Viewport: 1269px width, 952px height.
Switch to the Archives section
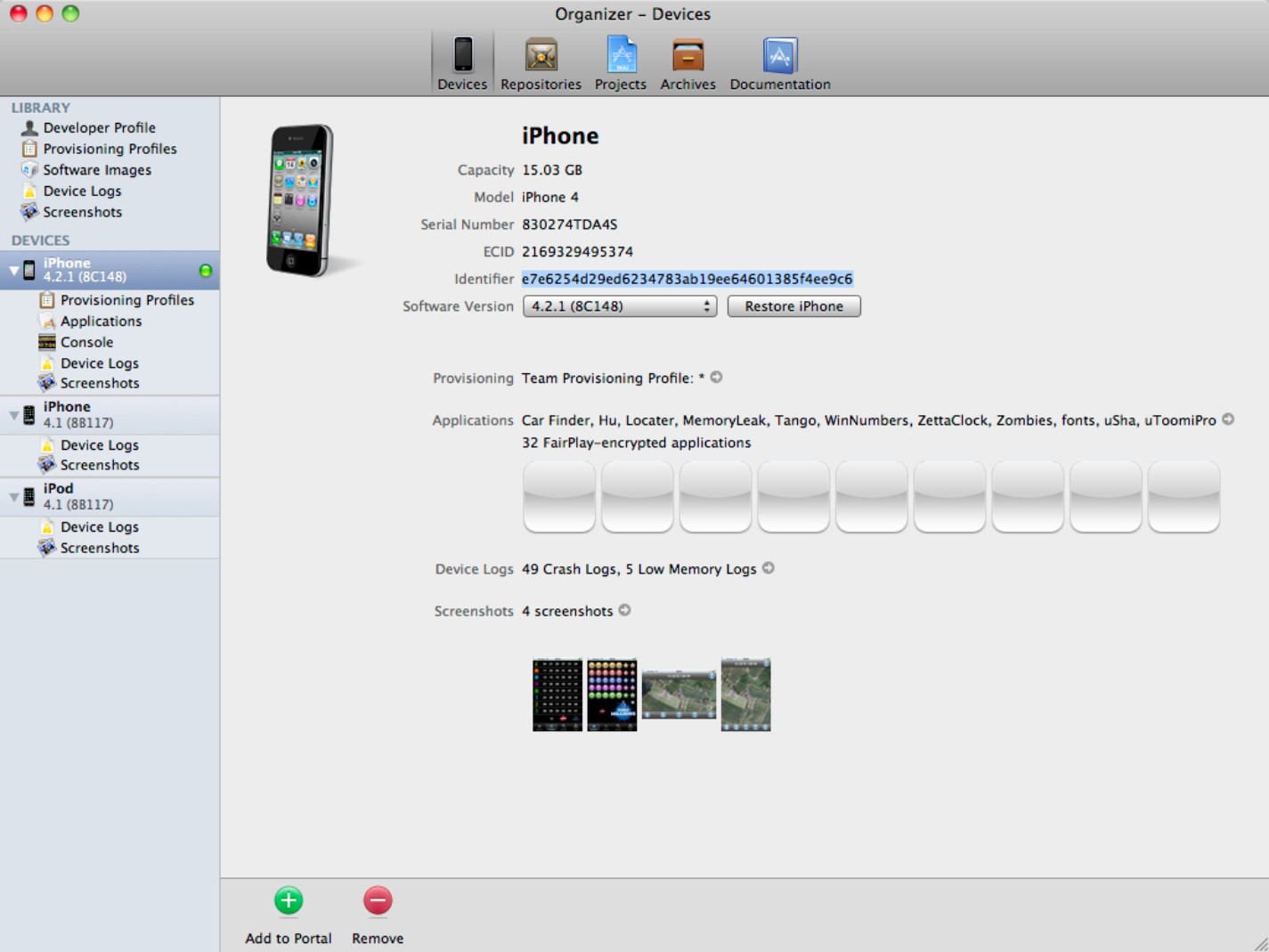(x=687, y=62)
